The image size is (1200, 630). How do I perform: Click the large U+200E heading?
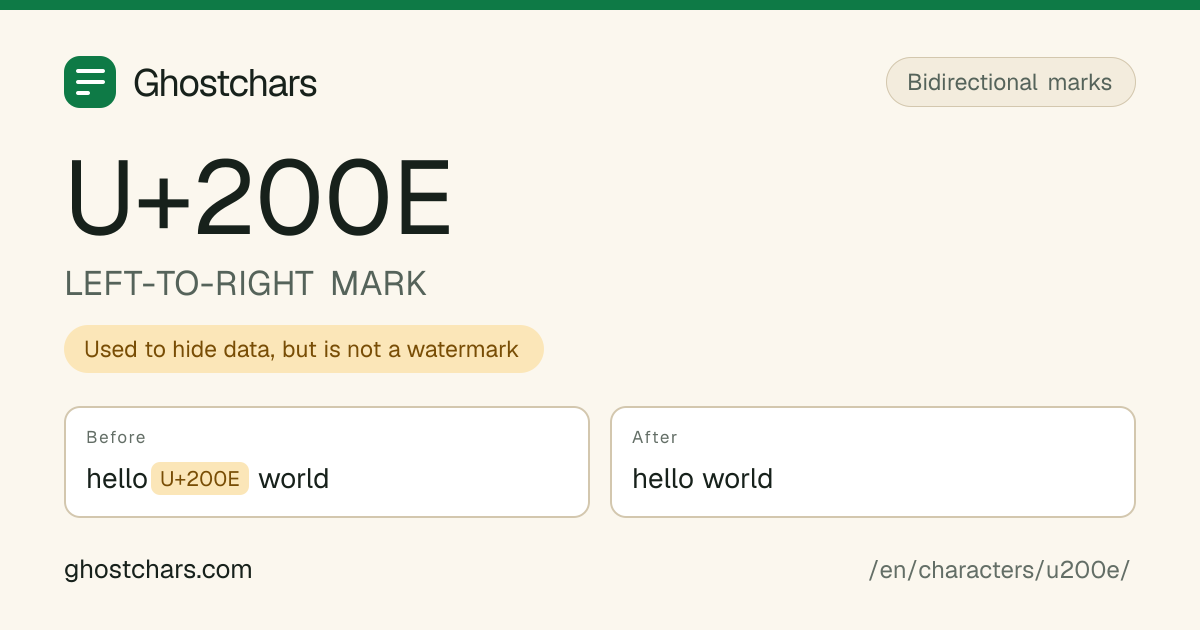(259, 196)
